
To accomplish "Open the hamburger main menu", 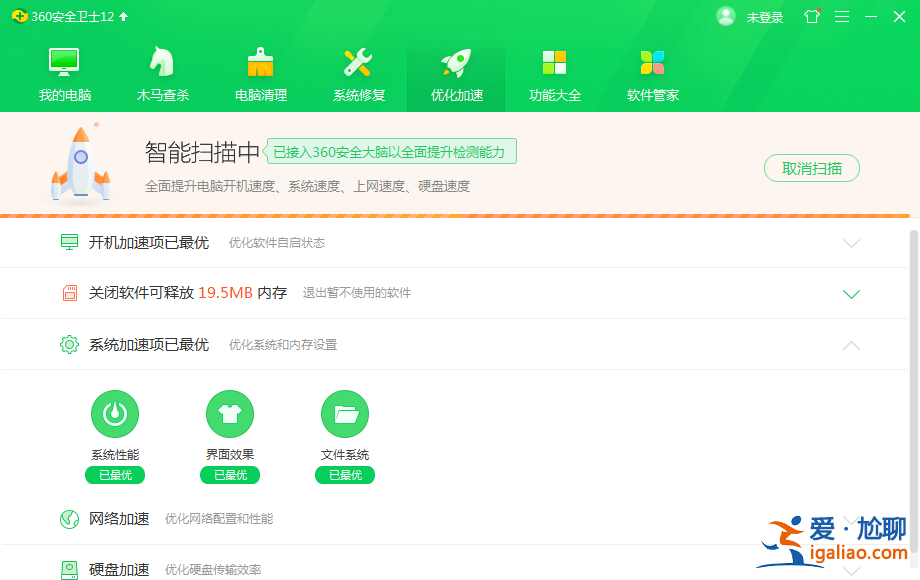I will pyautogui.click(x=843, y=16).
